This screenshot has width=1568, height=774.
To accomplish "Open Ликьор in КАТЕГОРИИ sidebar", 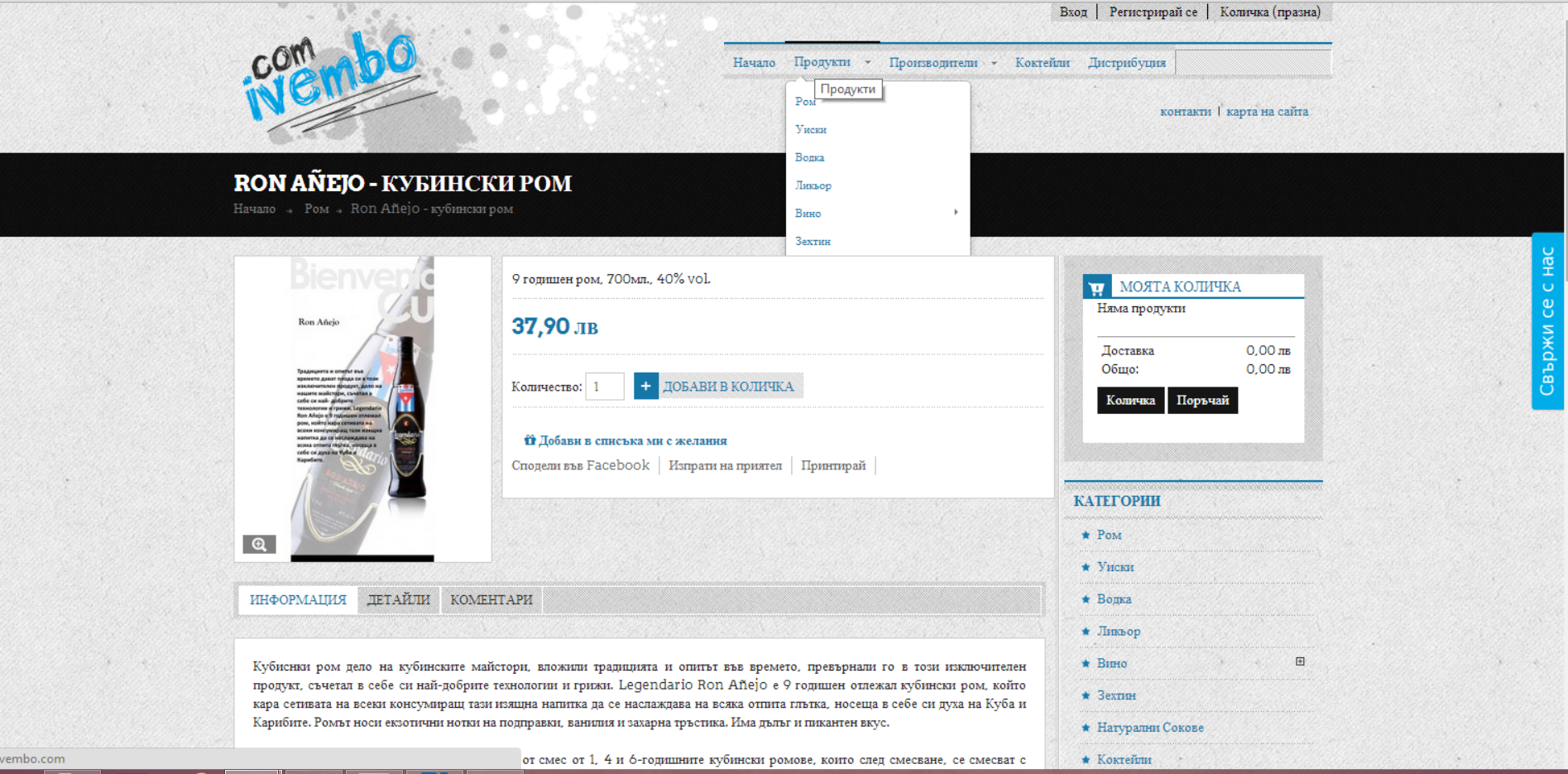I will click(1119, 631).
